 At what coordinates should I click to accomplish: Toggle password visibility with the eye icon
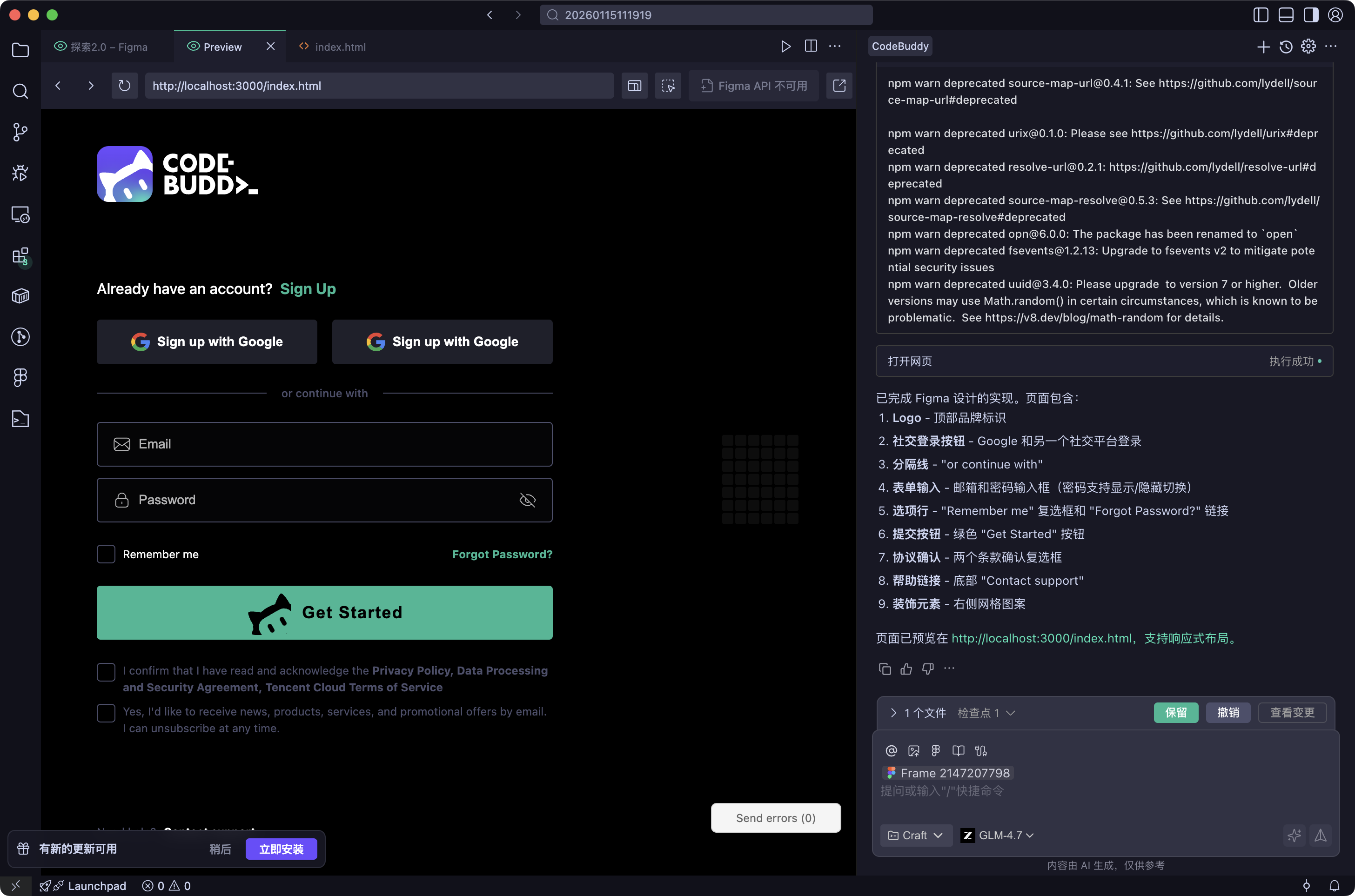tap(527, 500)
